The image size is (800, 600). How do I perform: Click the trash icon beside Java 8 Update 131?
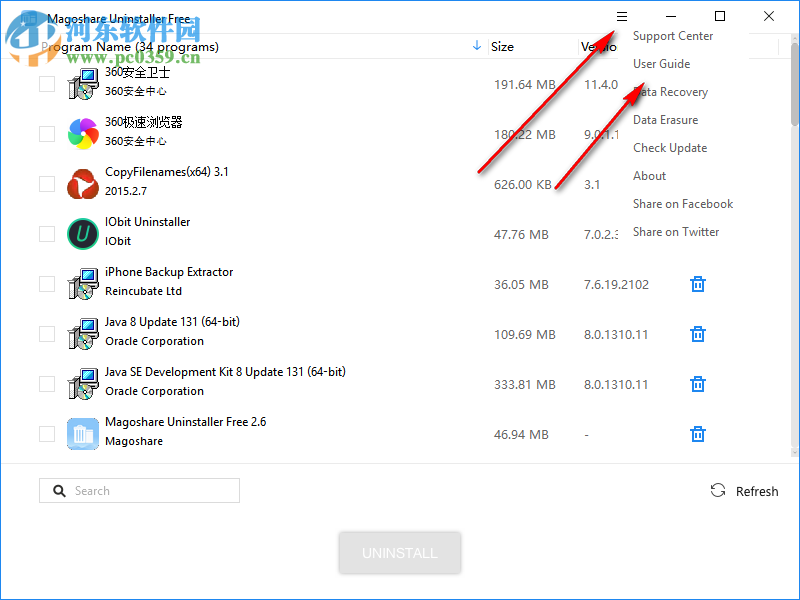tap(697, 334)
